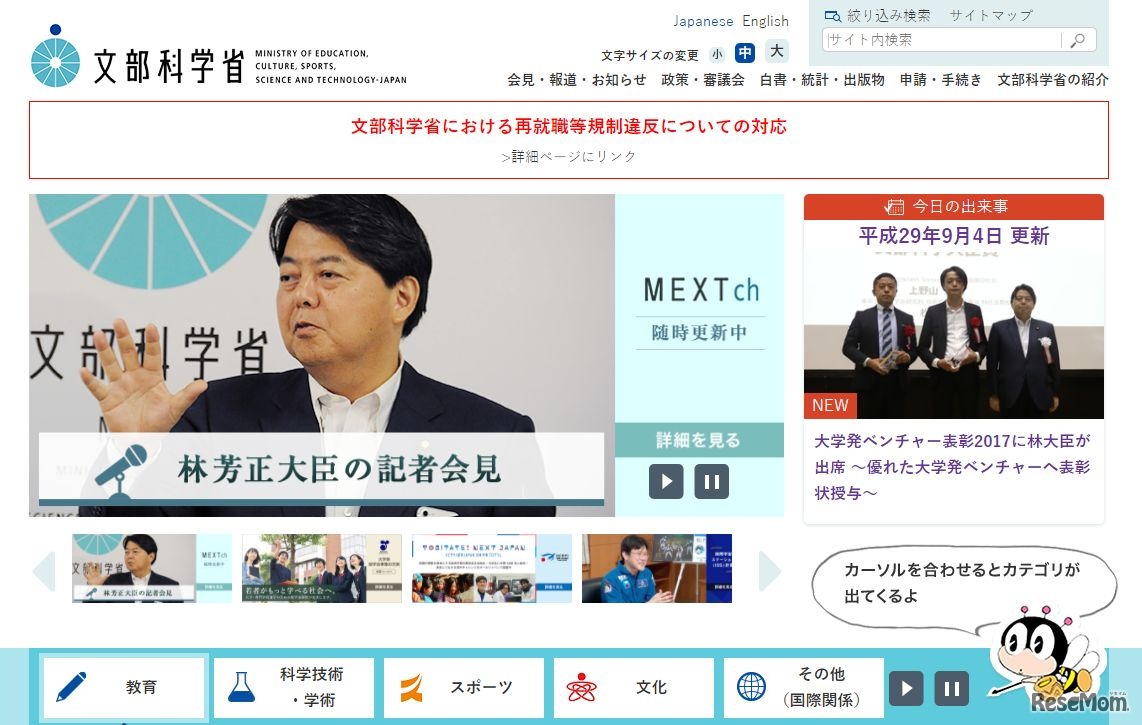Pause the bottom category banner rotation
The width and height of the screenshot is (1142, 725).
pos(951,687)
